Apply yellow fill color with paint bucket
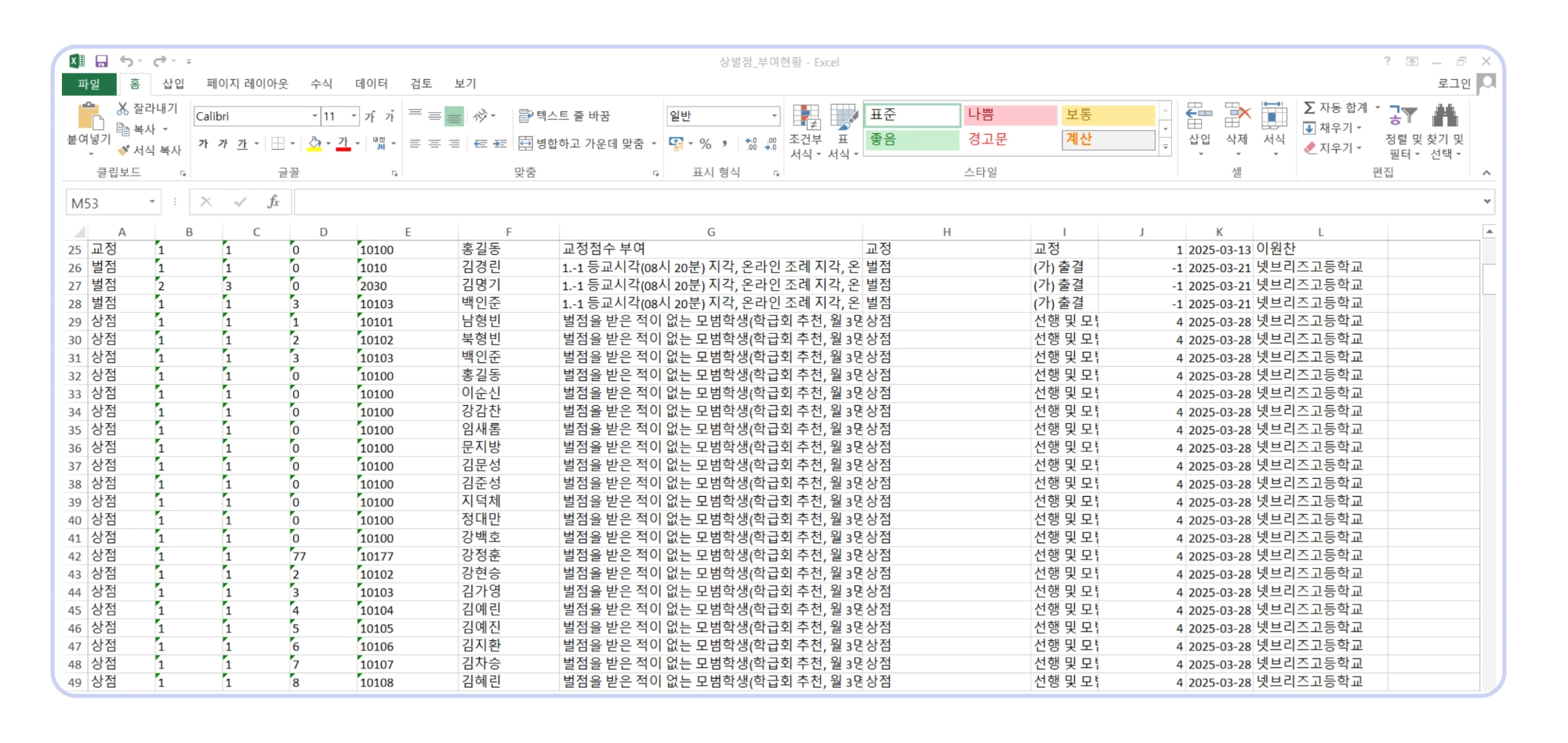 314,143
